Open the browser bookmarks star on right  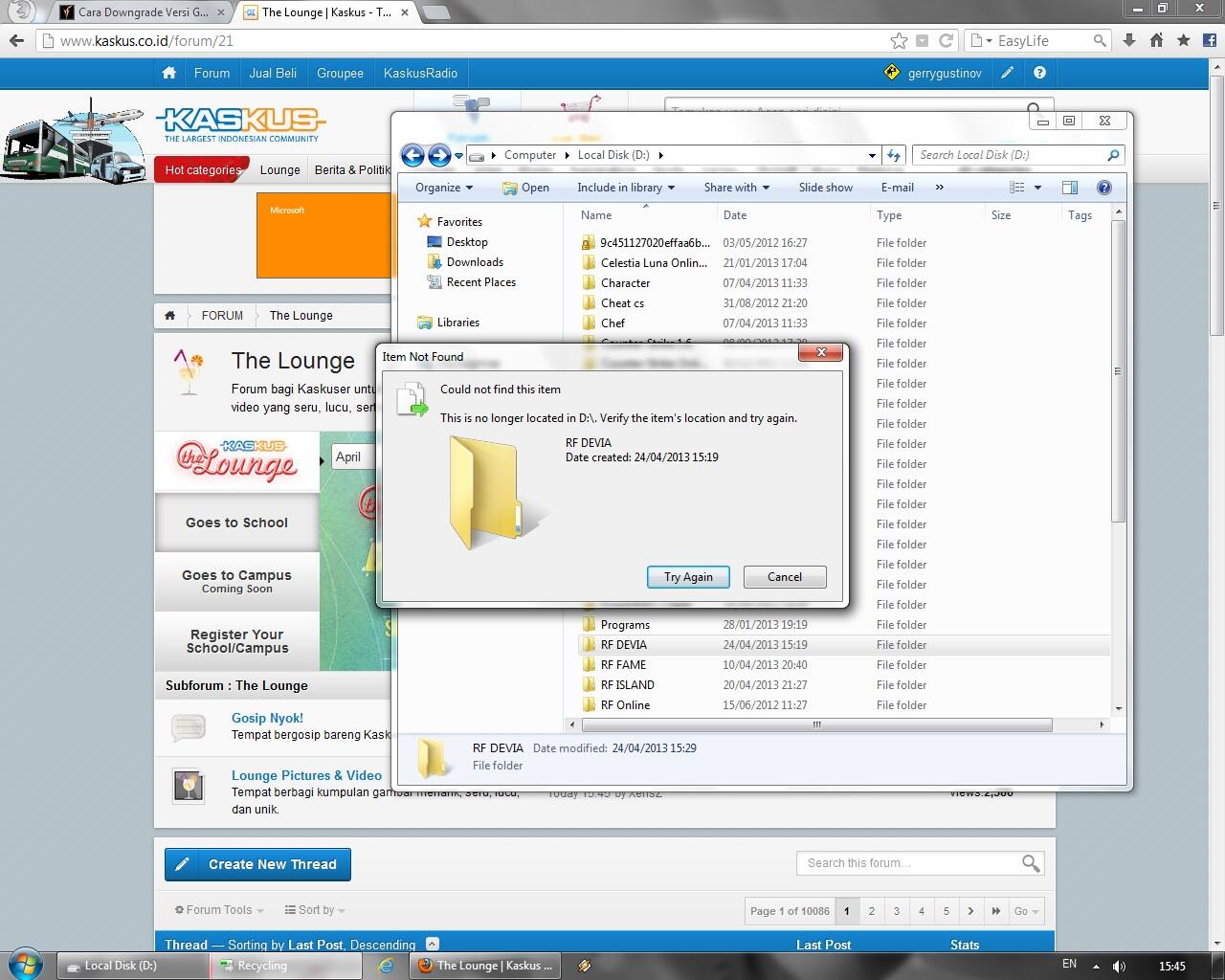pyautogui.click(x=1184, y=40)
